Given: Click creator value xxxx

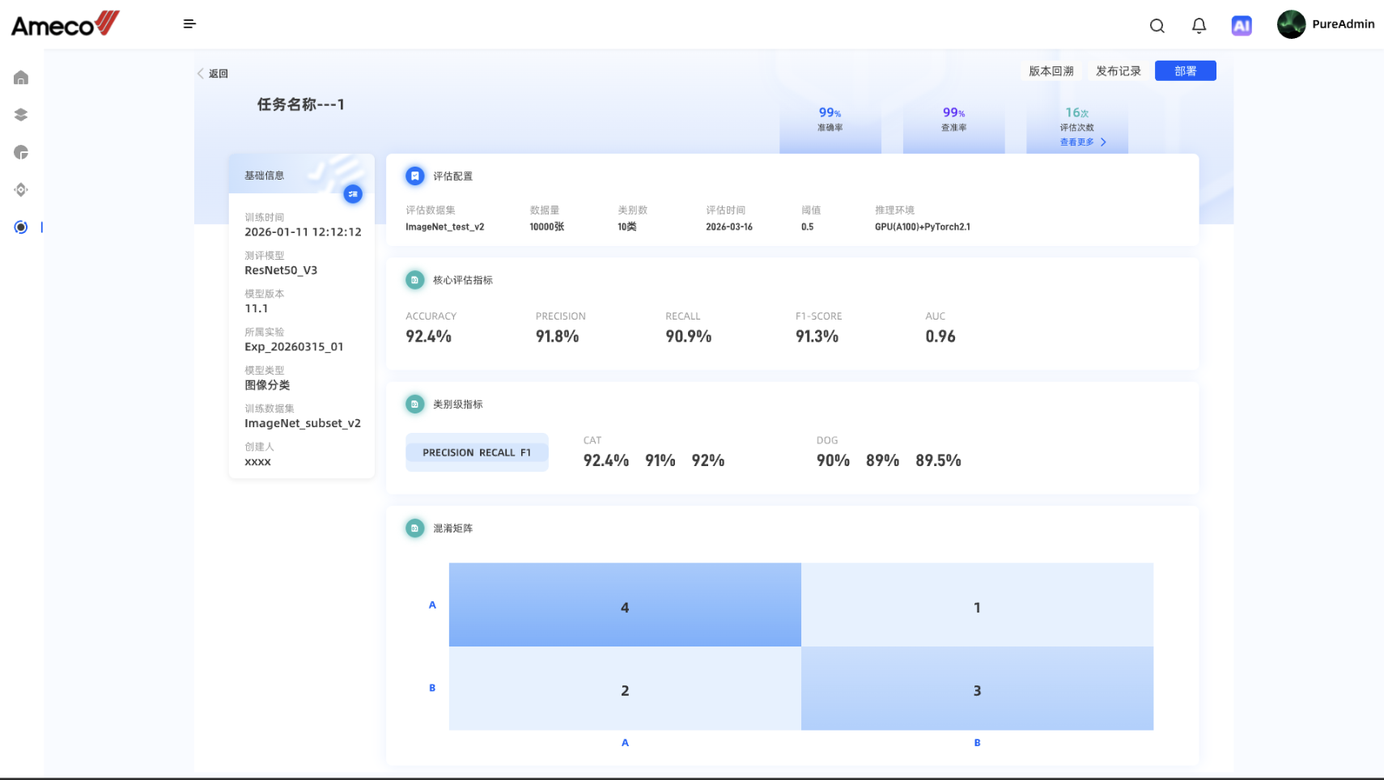Looking at the screenshot, I should click(258, 462).
